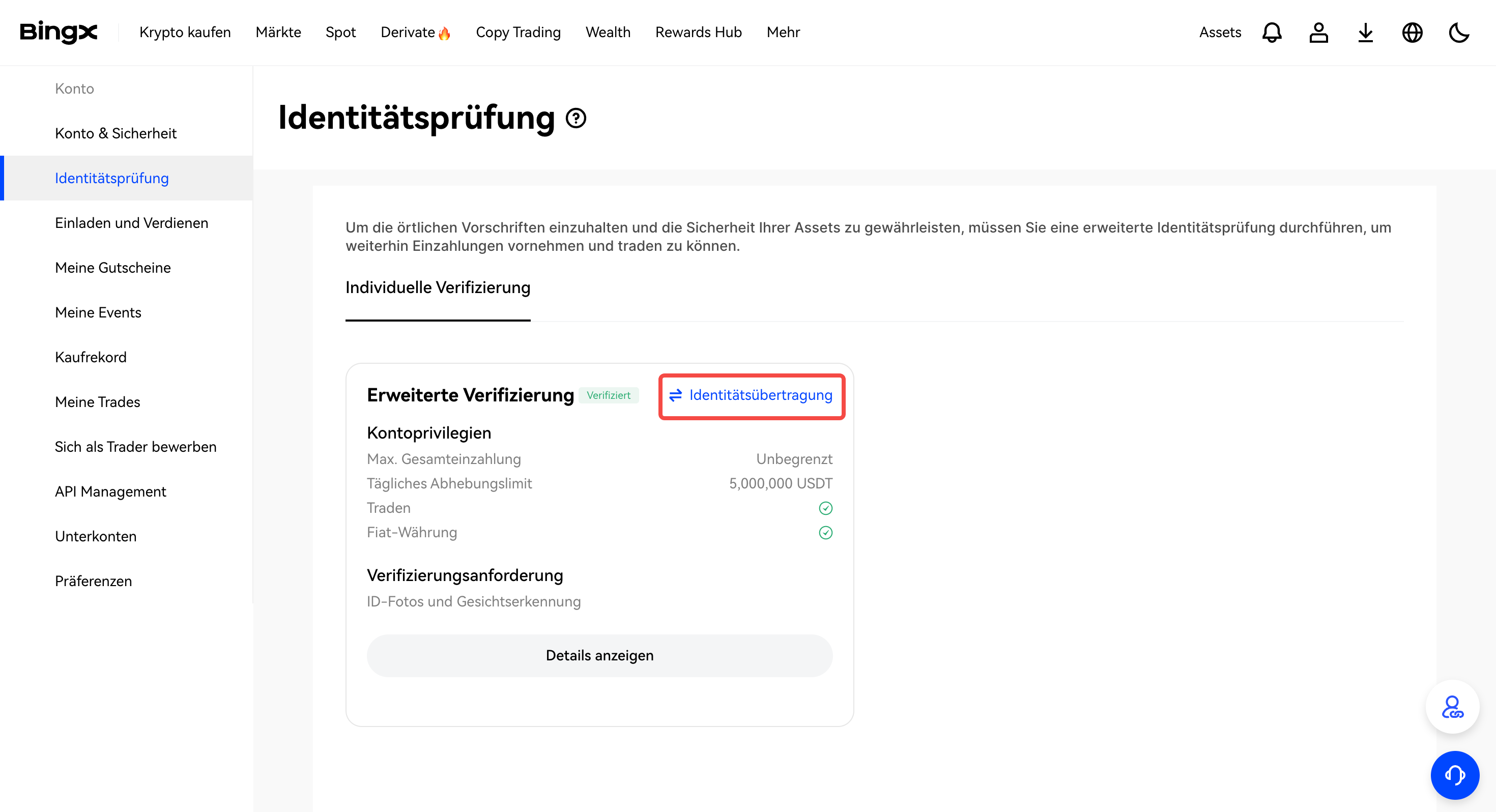This screenshot has width=1496, height=812.
Task: Select the Individuelle Verifizierung tab
Action: tap(437, 287)
